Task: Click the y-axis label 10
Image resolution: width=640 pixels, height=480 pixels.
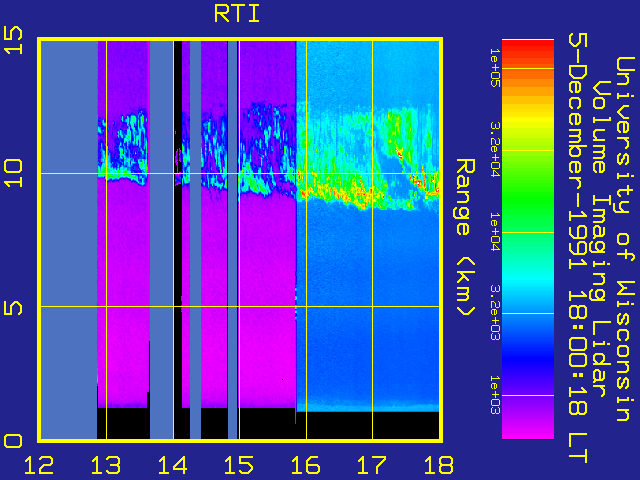Action: pyautogui.click(x=13, y=173)
